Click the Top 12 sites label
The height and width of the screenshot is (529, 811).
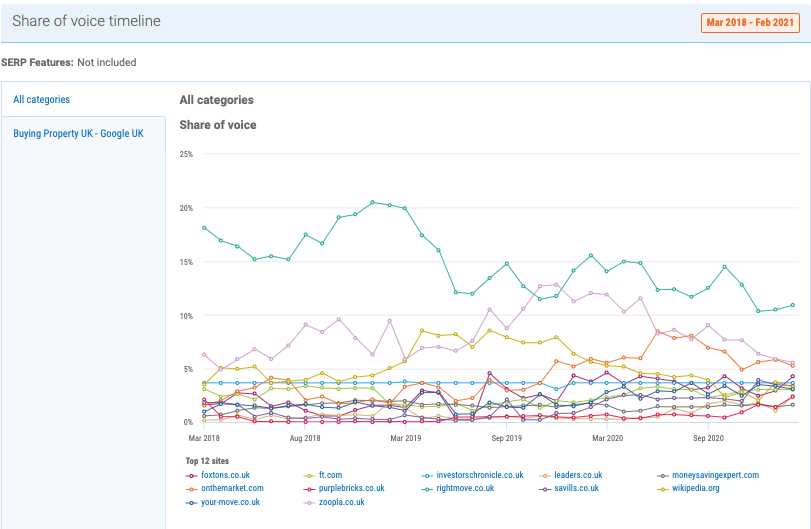pyautogui.click(x=207, y=461)
